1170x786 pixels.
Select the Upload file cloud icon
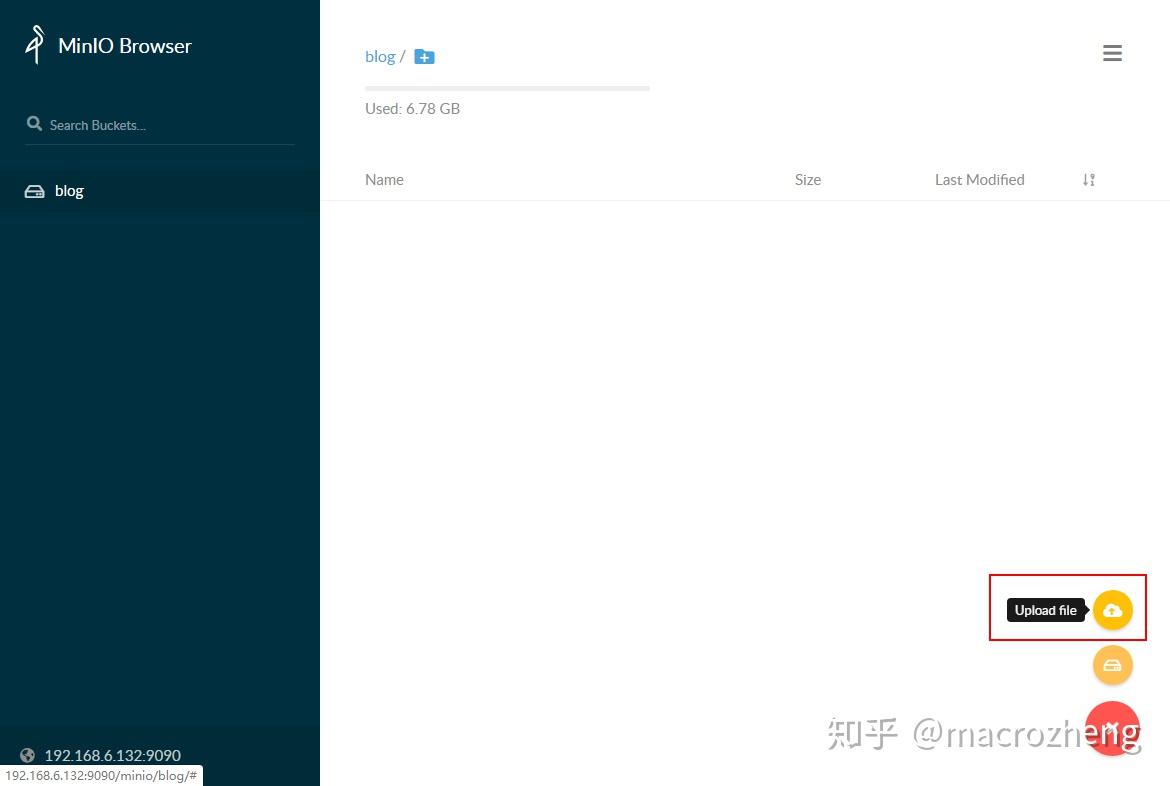click(1112, 609)
